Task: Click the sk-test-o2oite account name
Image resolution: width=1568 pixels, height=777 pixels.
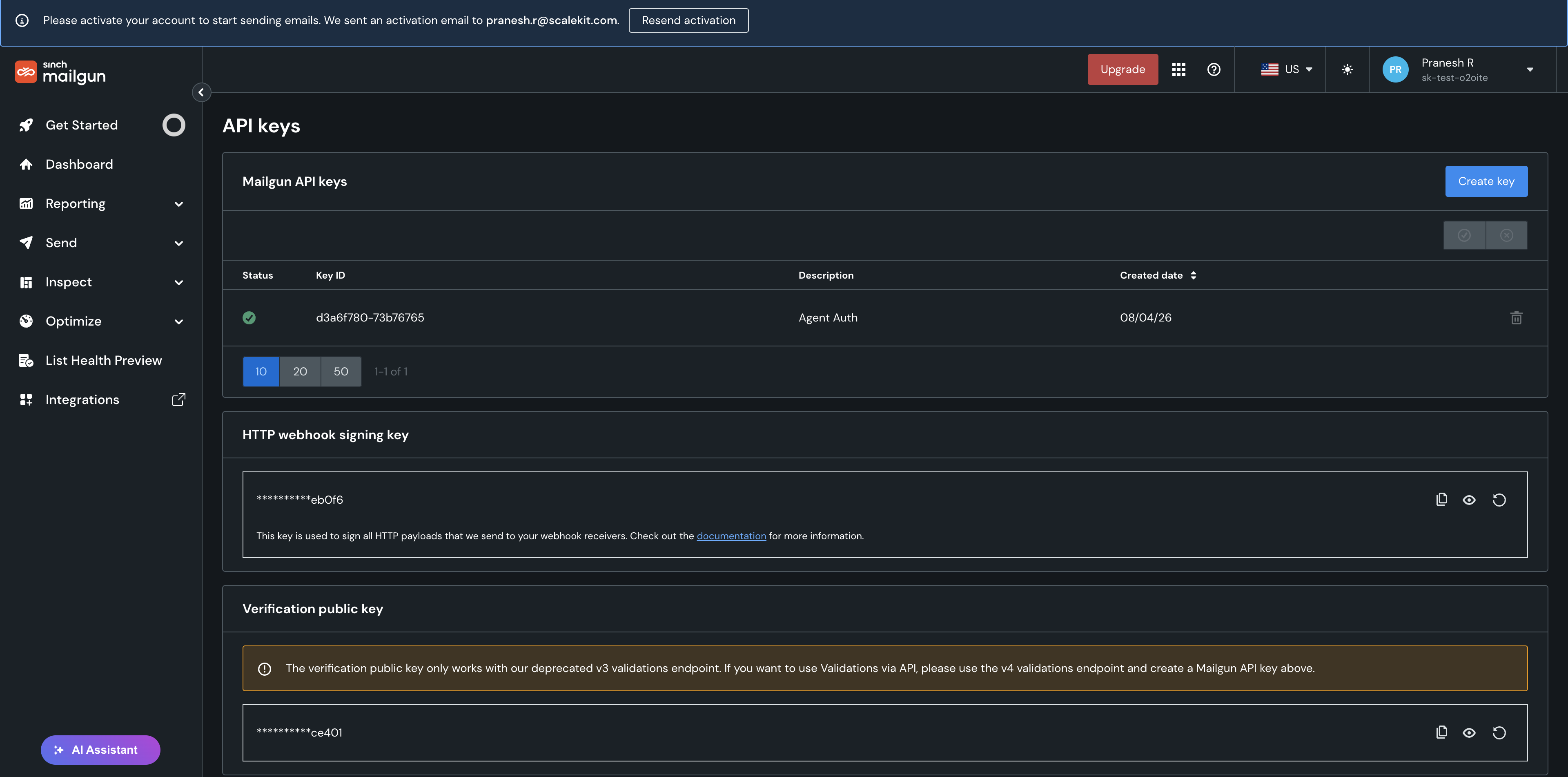Action: point(1454,78)
